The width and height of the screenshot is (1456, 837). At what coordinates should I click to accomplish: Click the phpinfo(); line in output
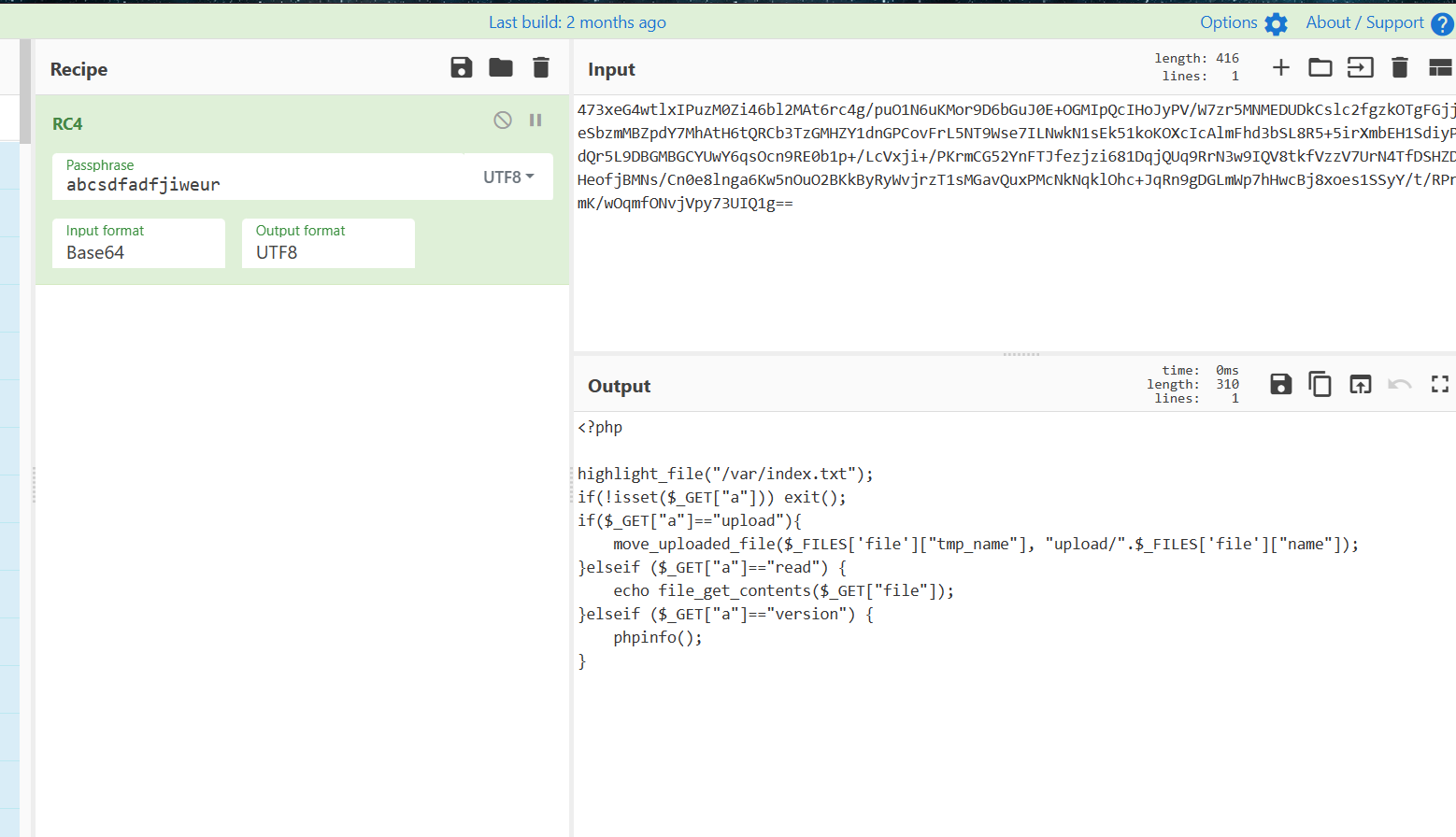658,637
